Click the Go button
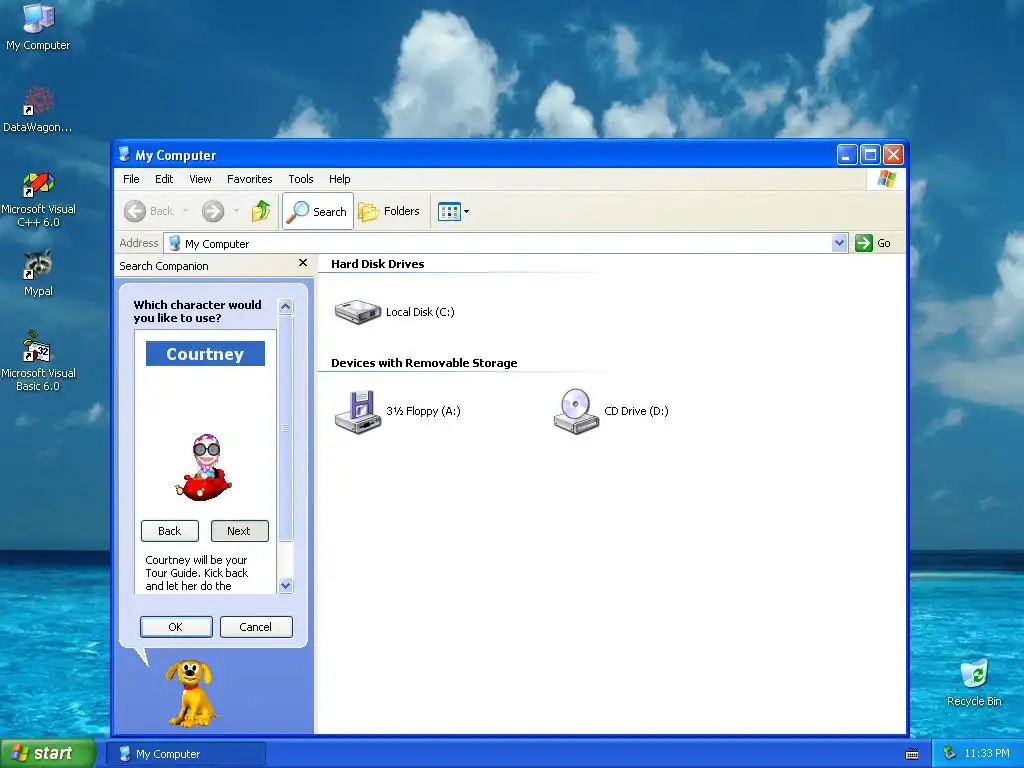 coord(873,243)
